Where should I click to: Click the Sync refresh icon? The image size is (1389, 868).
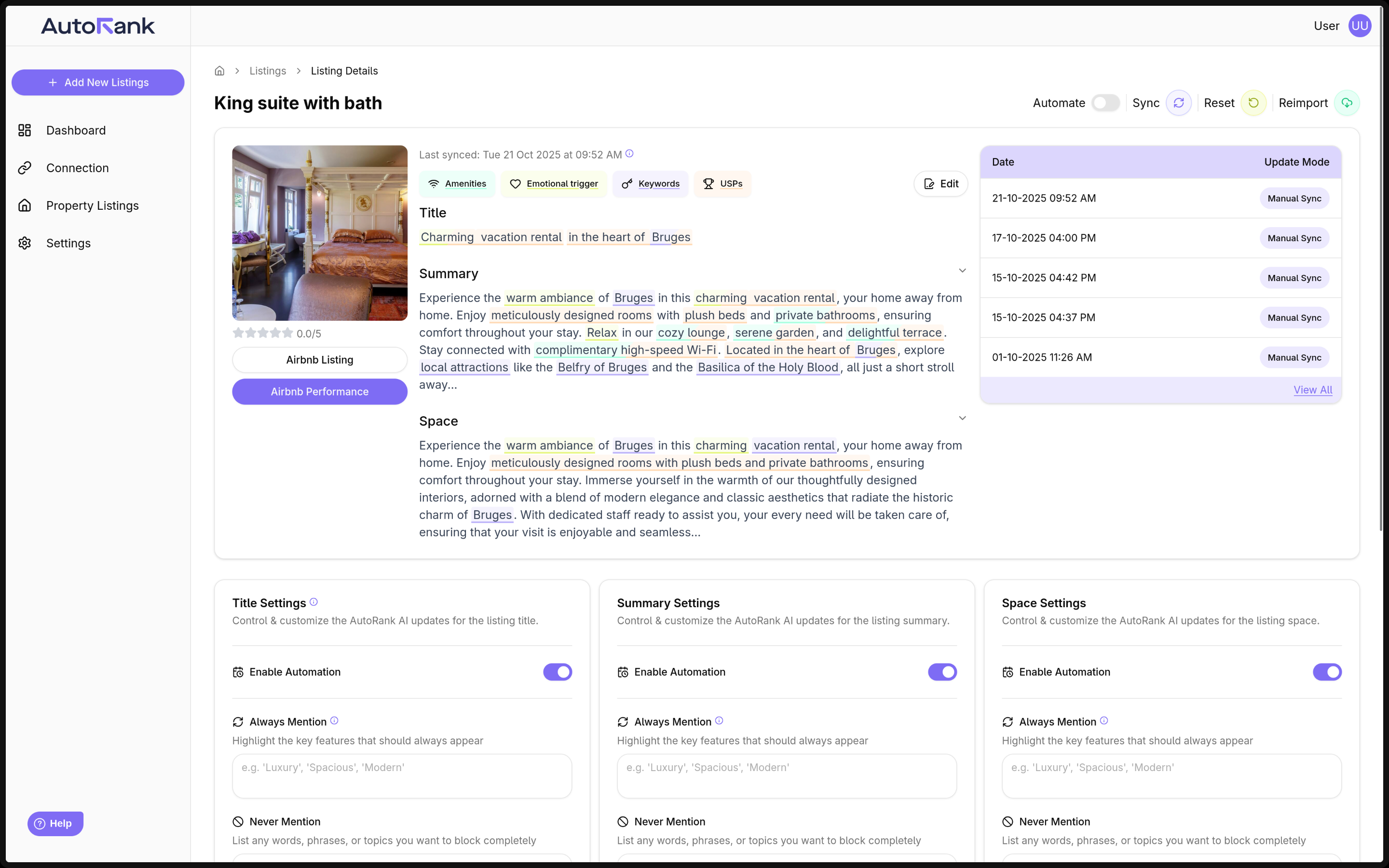pyautogui.click(x=1180, y=103)
